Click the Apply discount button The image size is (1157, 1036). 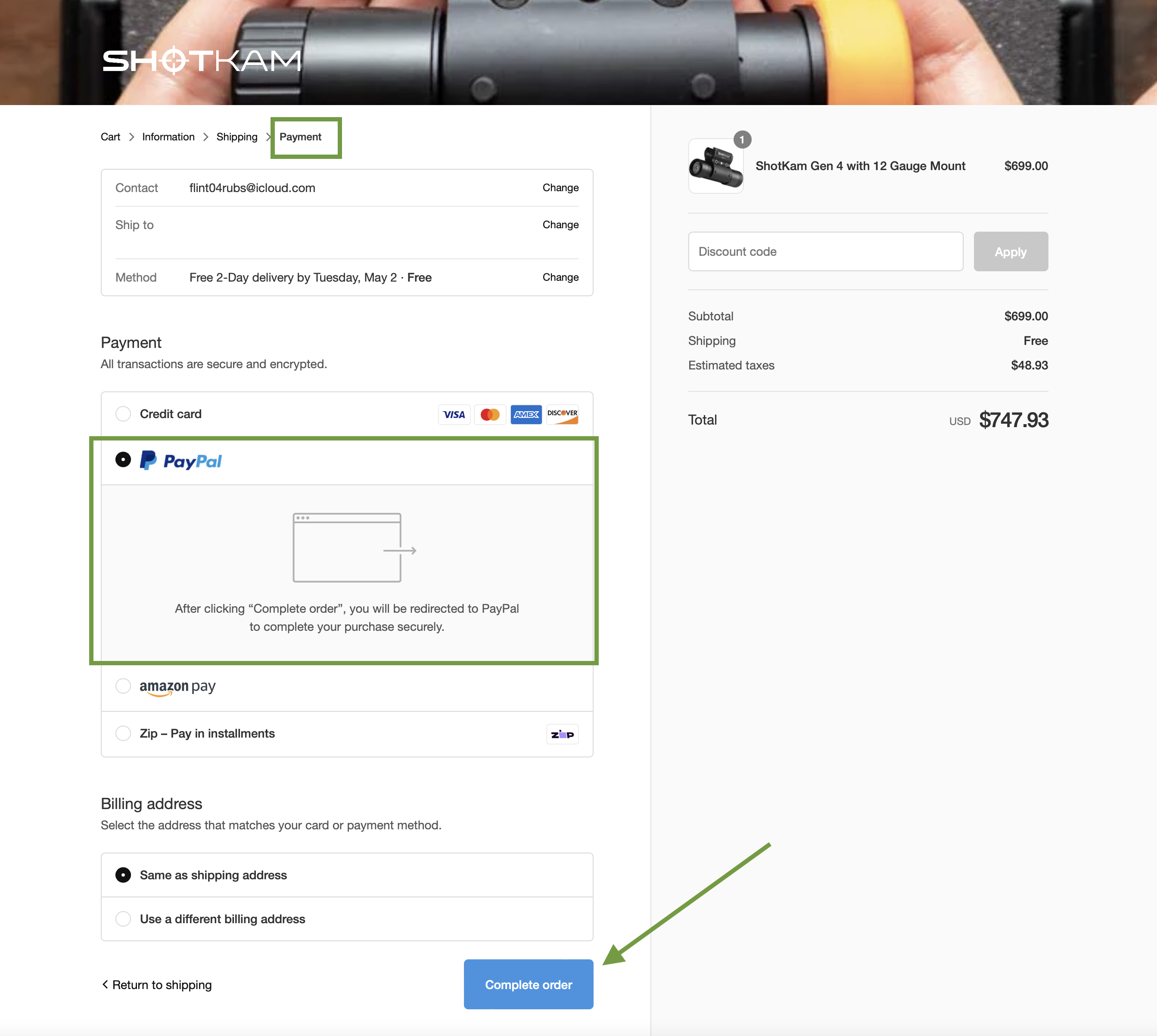tap(1011, 251)
